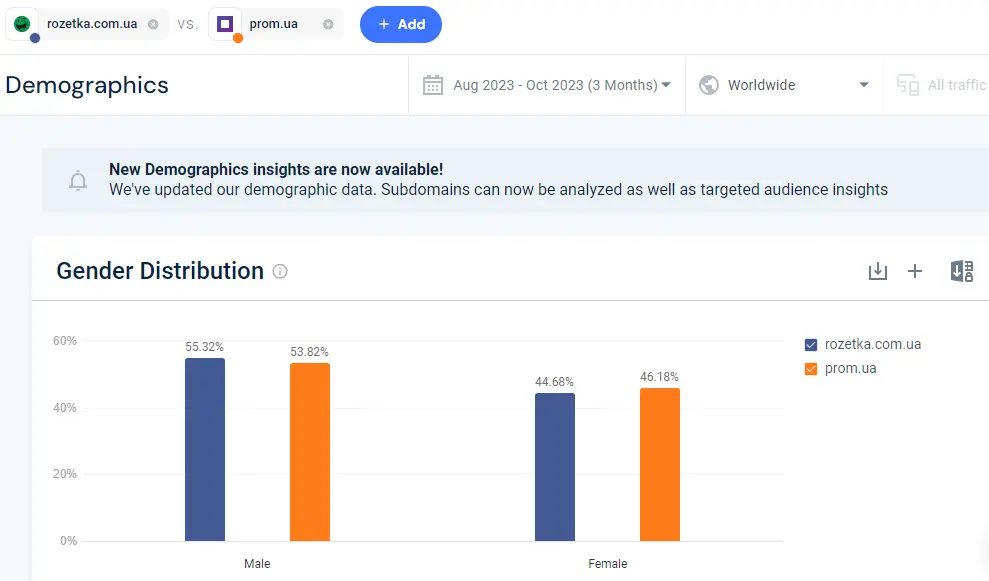989x581 pixels.
Task: Click the Add competitor button
Action: coord(401,25)
